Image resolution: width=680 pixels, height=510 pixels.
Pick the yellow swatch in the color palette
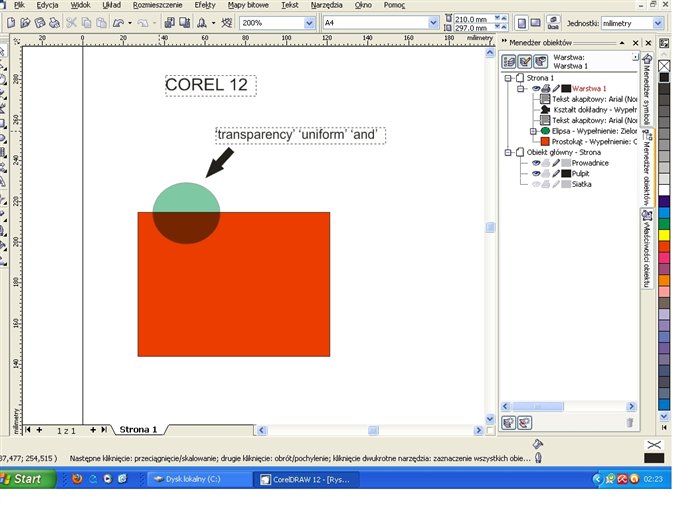(663, 235)
